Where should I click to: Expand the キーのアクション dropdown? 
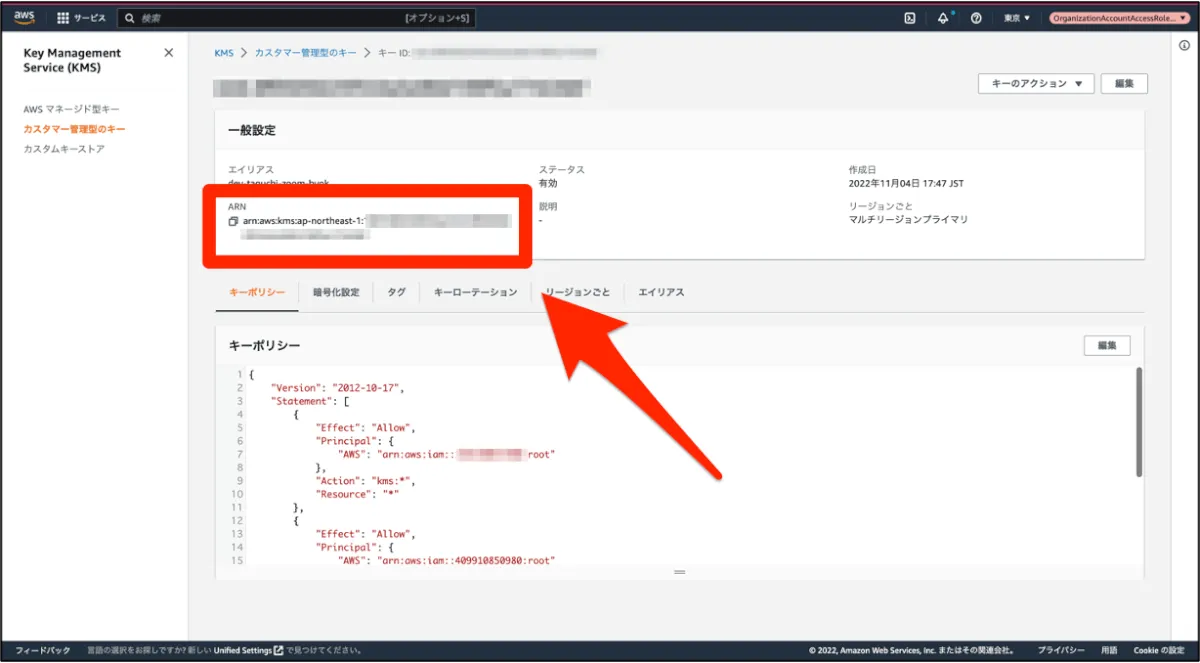1035,84
